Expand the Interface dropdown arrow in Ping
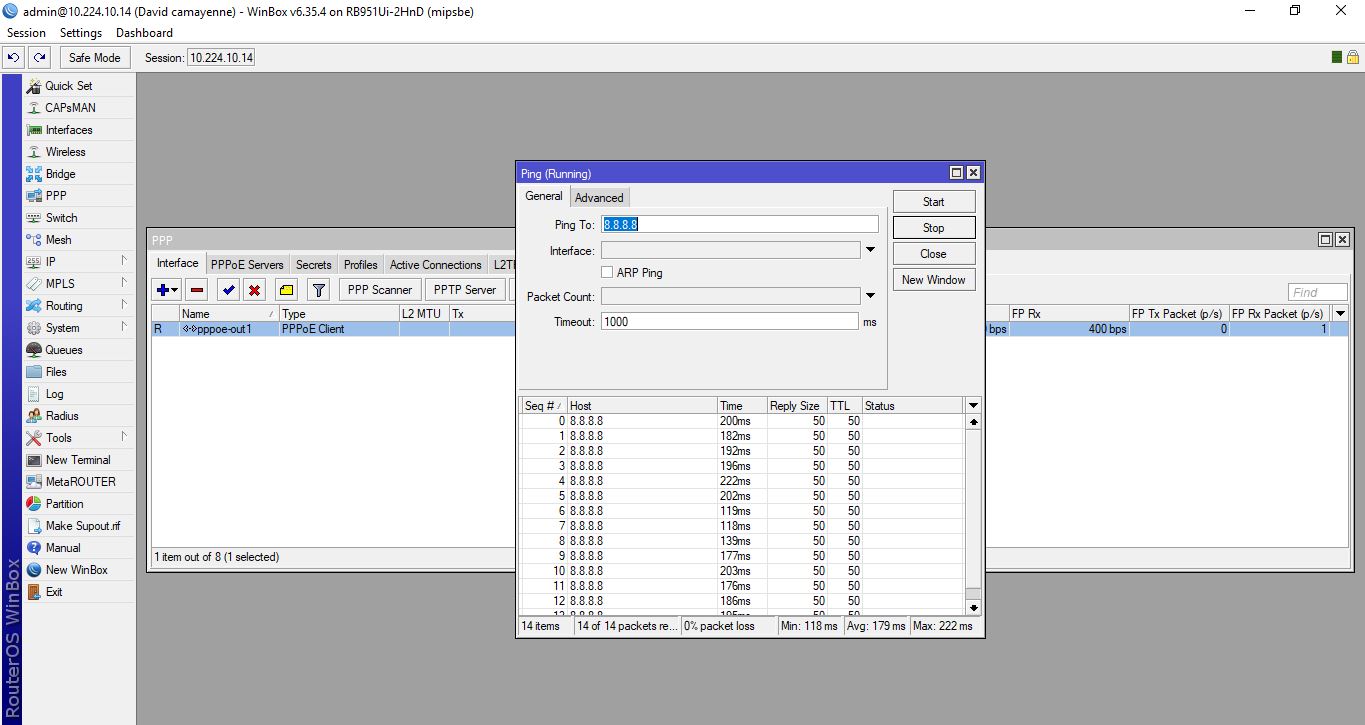 tap(870, 250)
